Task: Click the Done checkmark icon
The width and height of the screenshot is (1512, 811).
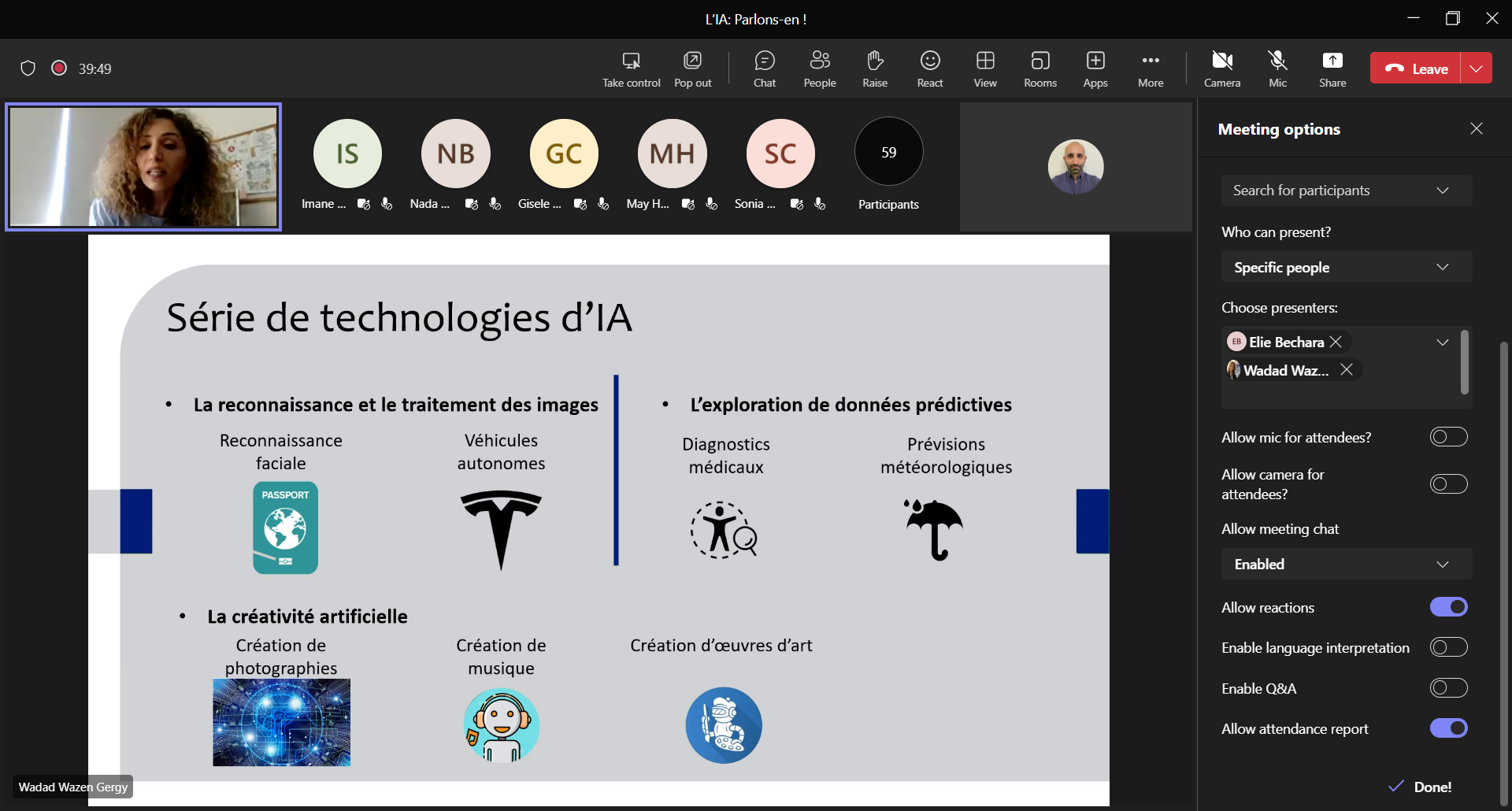Action: (1396, 786)
